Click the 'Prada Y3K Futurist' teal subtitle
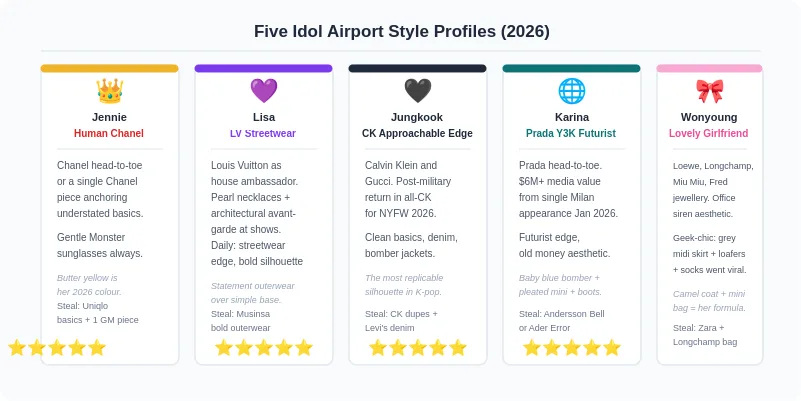This screenshot has width=801, height=401. click(x=571, y=133)
